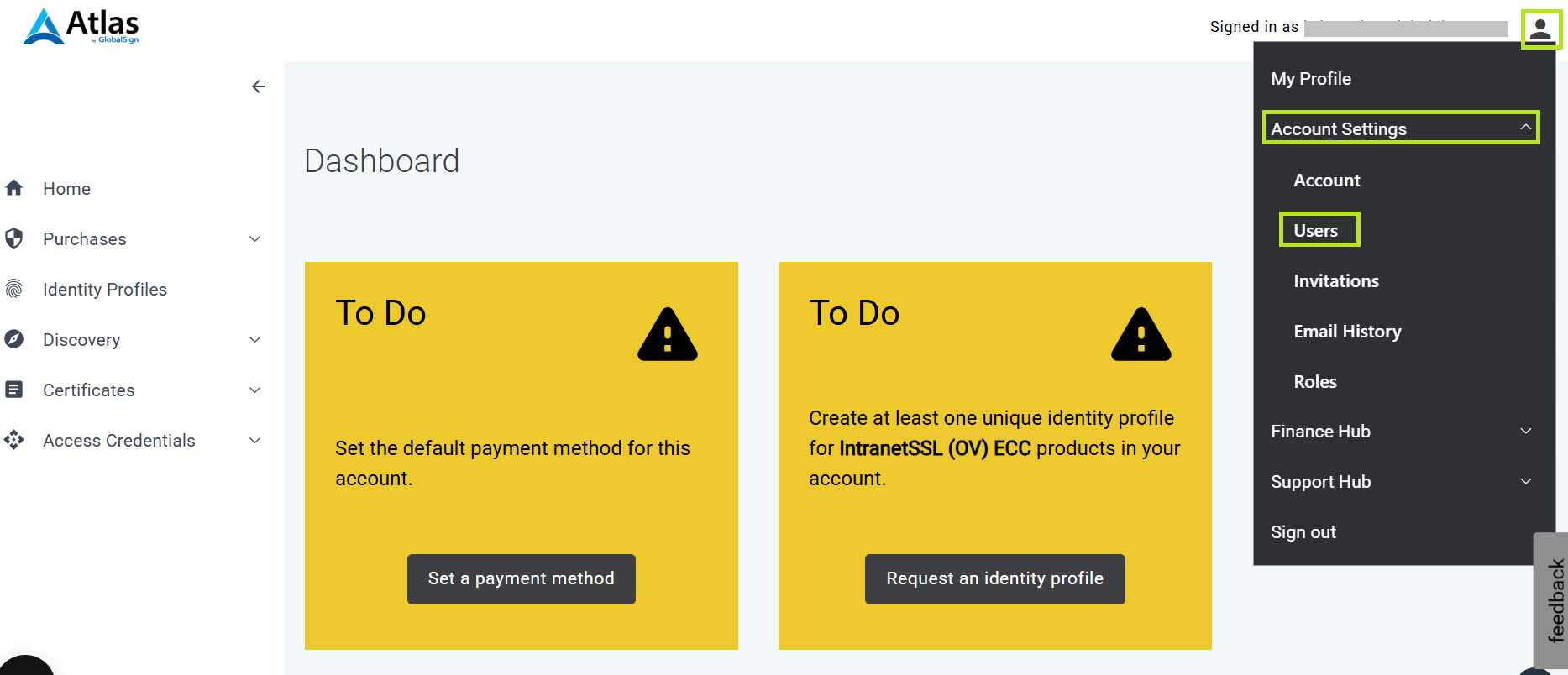Expand the Purchases sidebar section
Screen dimensions: 1568x675
click(255, 239)
